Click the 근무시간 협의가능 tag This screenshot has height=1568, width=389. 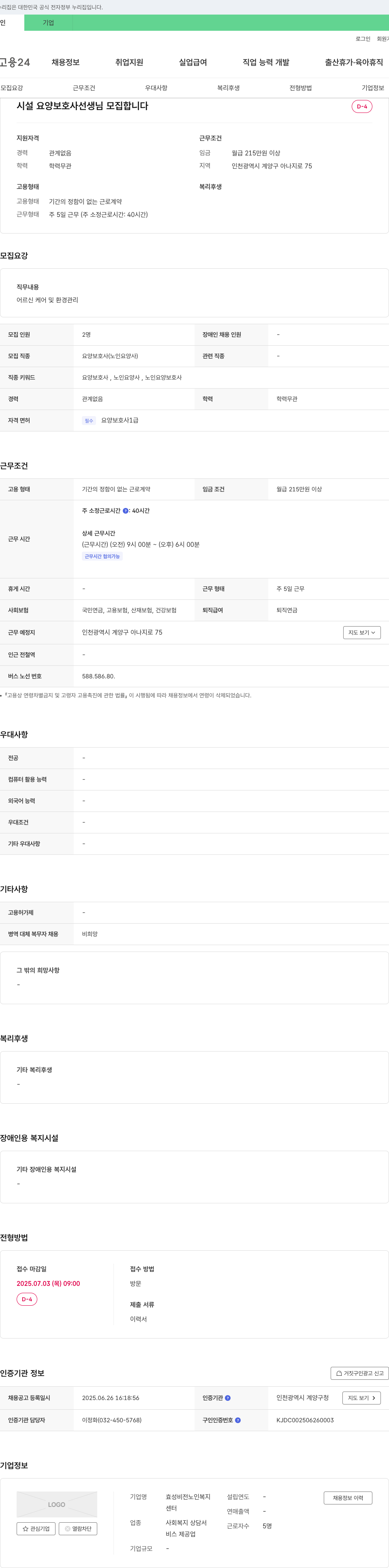[103, 557]
